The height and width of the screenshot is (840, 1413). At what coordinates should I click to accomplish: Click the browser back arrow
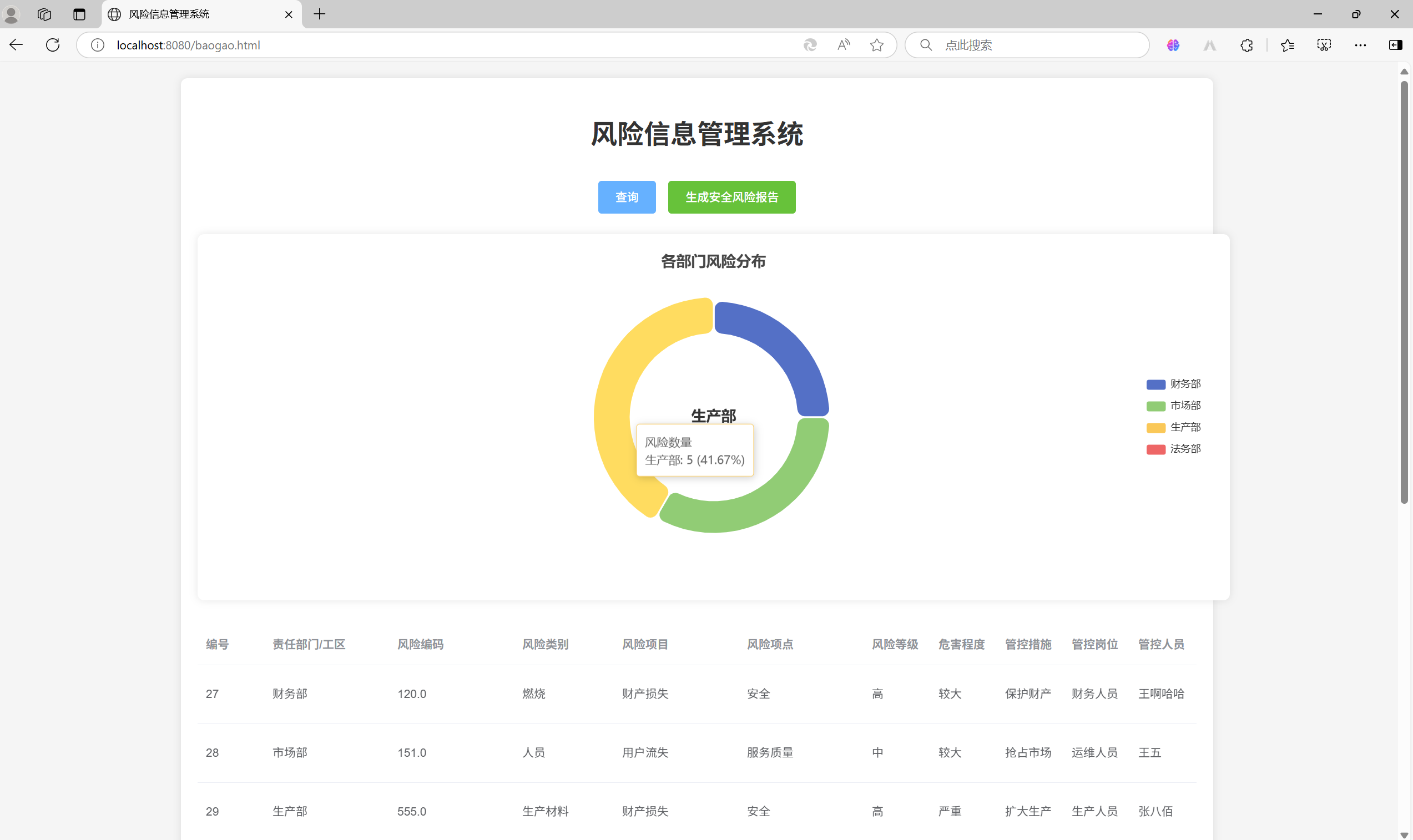(x=16, y=45)
